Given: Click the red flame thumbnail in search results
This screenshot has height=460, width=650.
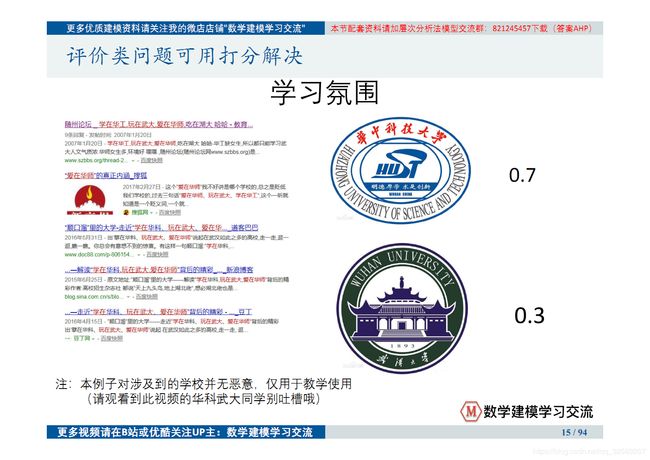Looking at the screenshot, I should pos(90,200).
